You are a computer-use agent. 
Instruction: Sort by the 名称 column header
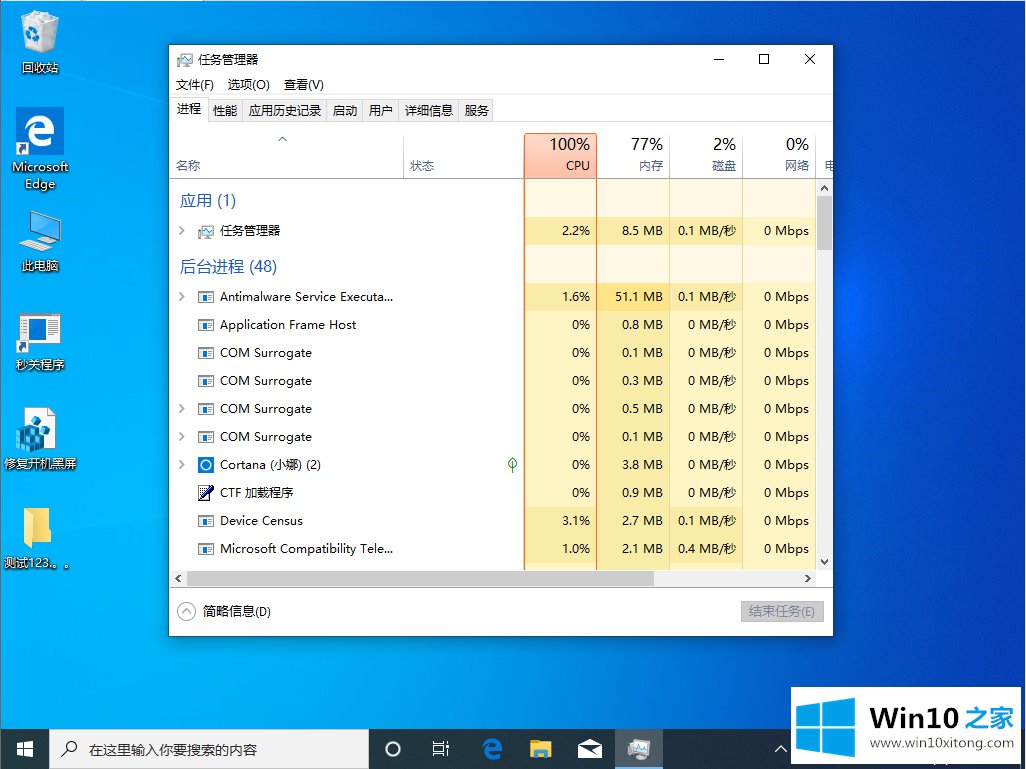pos(286,155)
